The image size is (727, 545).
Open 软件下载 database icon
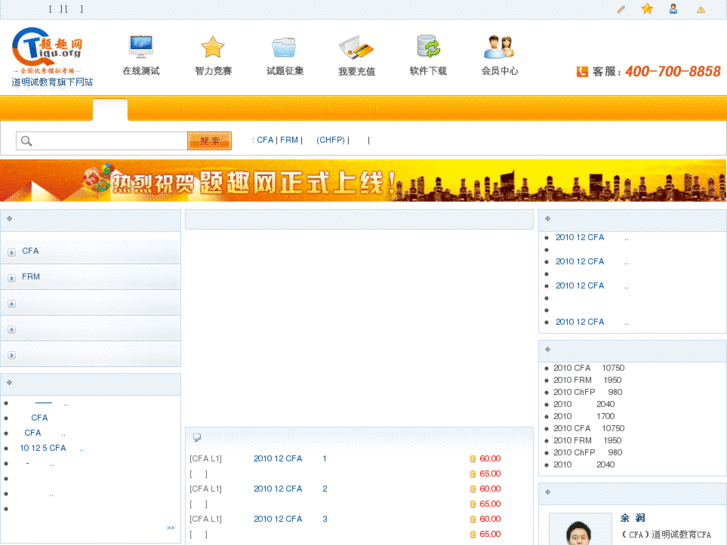point(428,46)
